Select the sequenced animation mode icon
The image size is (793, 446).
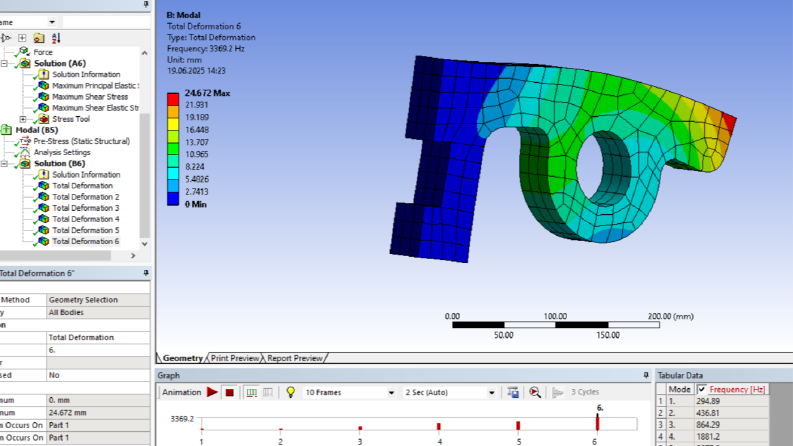tap(268, 392)
